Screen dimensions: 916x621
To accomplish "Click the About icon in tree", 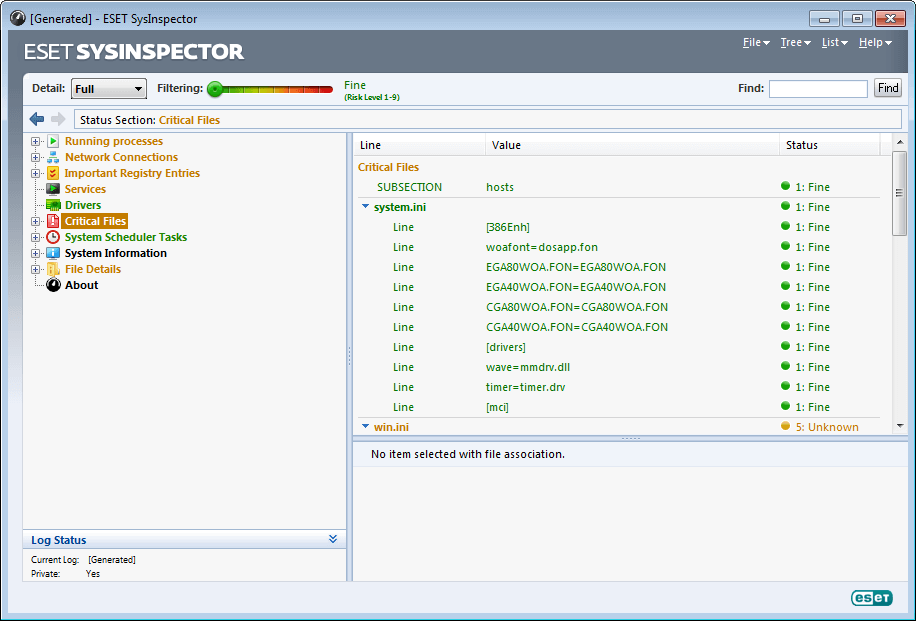I will point(53,285).
